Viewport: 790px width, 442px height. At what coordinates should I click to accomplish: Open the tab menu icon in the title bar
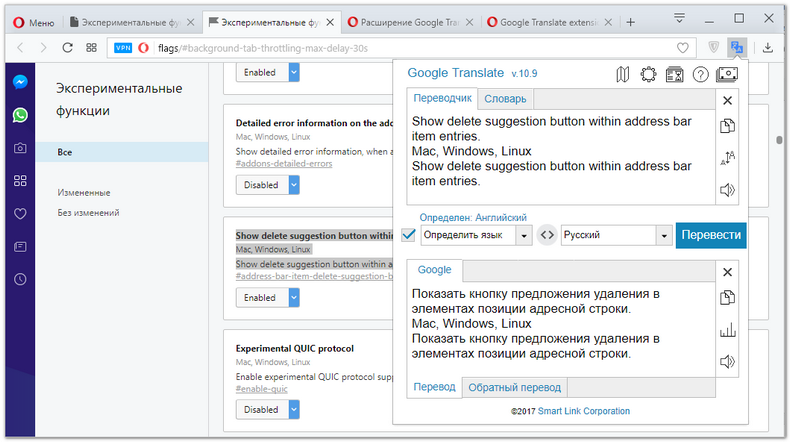click(x=679, y=19)
